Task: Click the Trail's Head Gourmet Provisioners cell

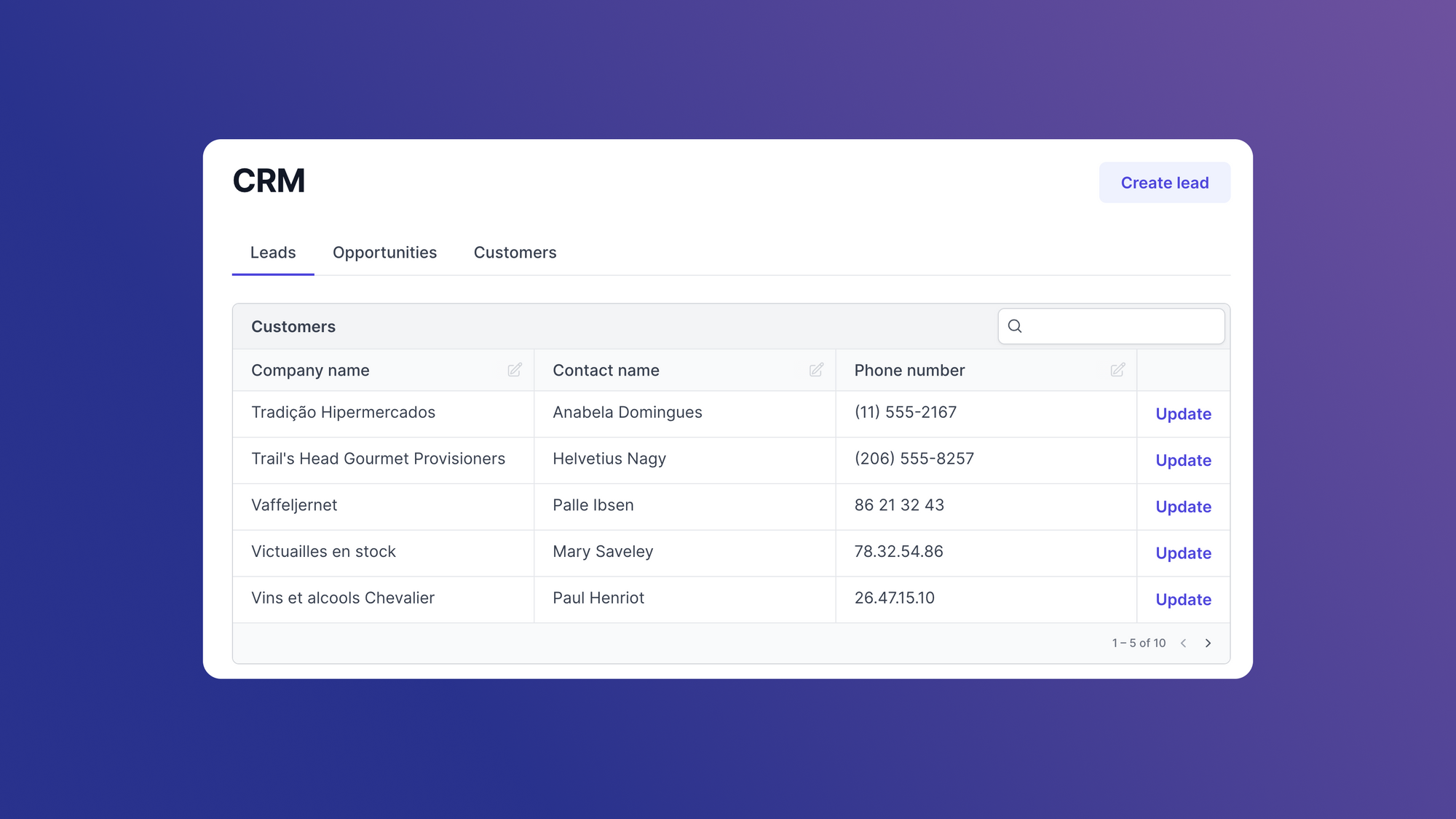Action: coord(383,460)
